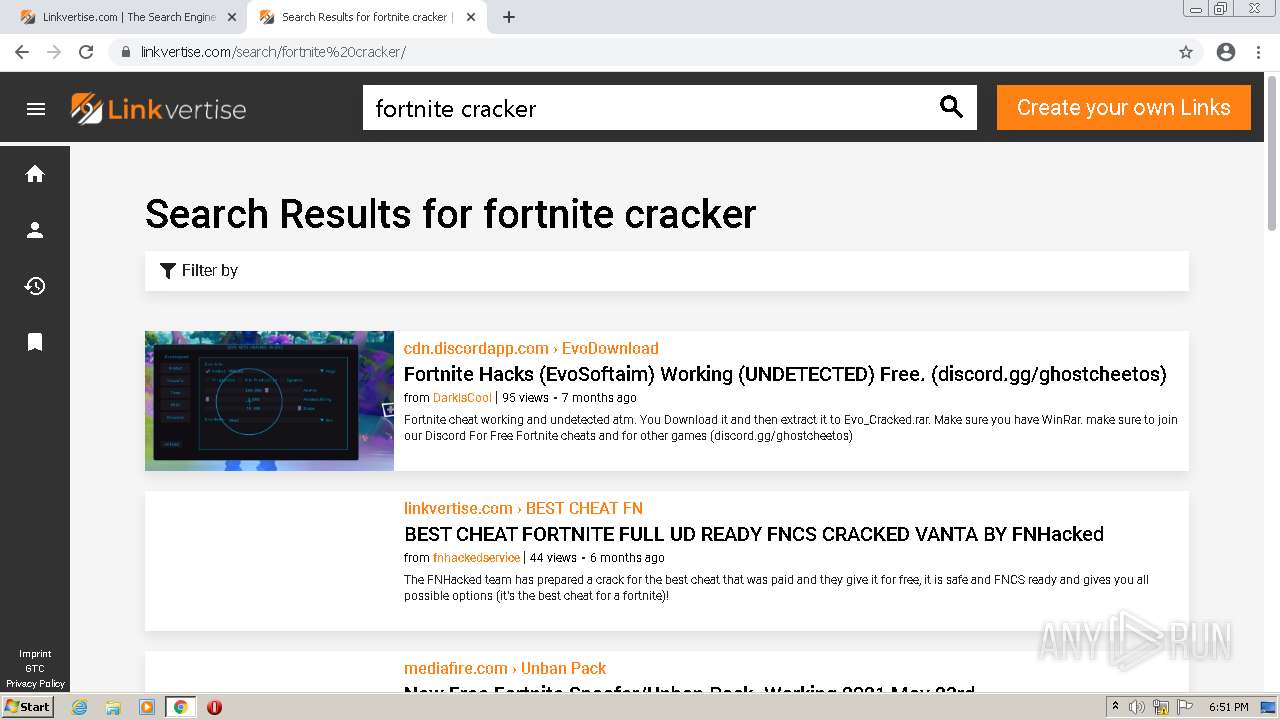Click the filter funnel icon
1280x720 pixels.
point(168,270)
